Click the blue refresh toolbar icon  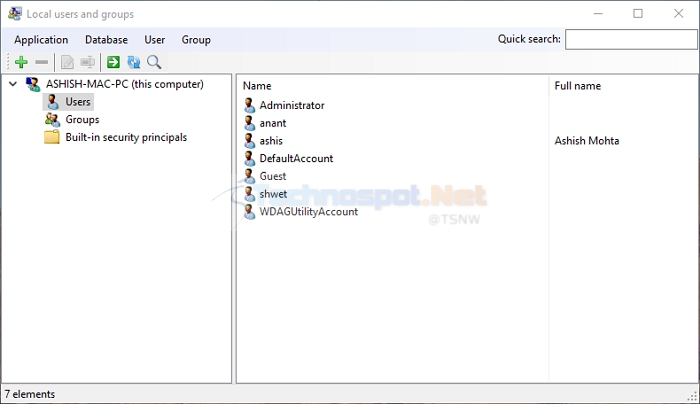coord(133,62)
